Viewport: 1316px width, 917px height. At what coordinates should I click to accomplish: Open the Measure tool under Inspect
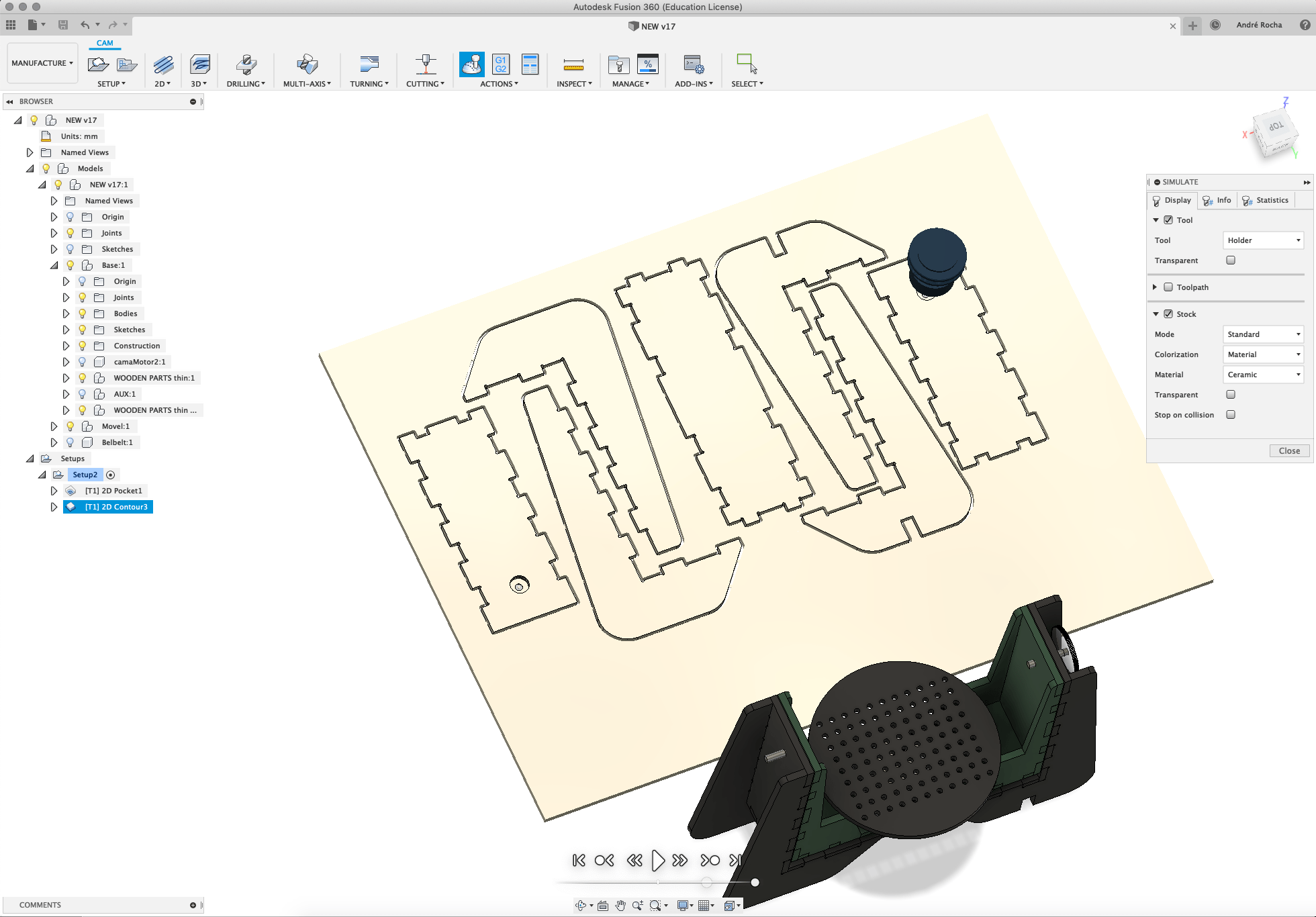(573, 64)
